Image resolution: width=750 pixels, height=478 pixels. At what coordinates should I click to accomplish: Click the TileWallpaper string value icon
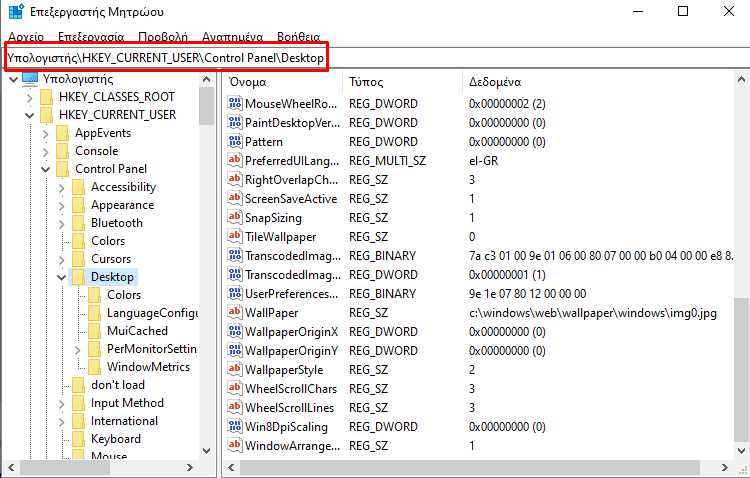click(234, 236)
